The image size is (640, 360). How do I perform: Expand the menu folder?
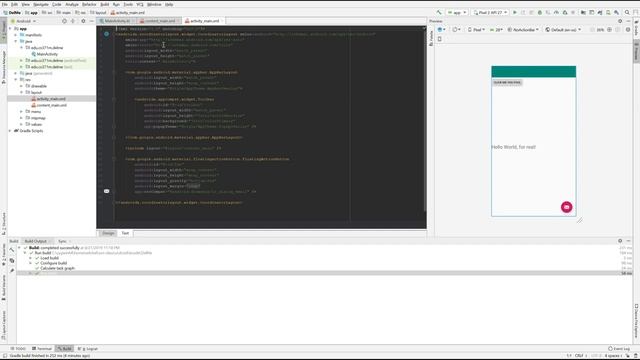tap(22, 111)
